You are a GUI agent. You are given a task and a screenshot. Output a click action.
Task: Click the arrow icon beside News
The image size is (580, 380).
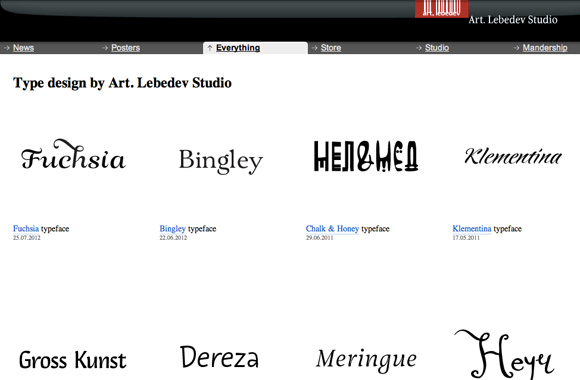coord(7,48)
